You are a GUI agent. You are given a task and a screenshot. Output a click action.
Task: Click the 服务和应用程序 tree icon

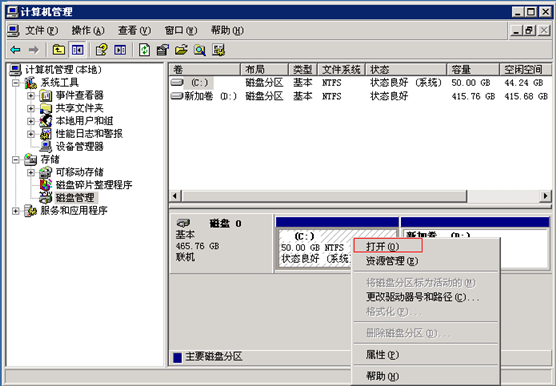pos(30,211)
